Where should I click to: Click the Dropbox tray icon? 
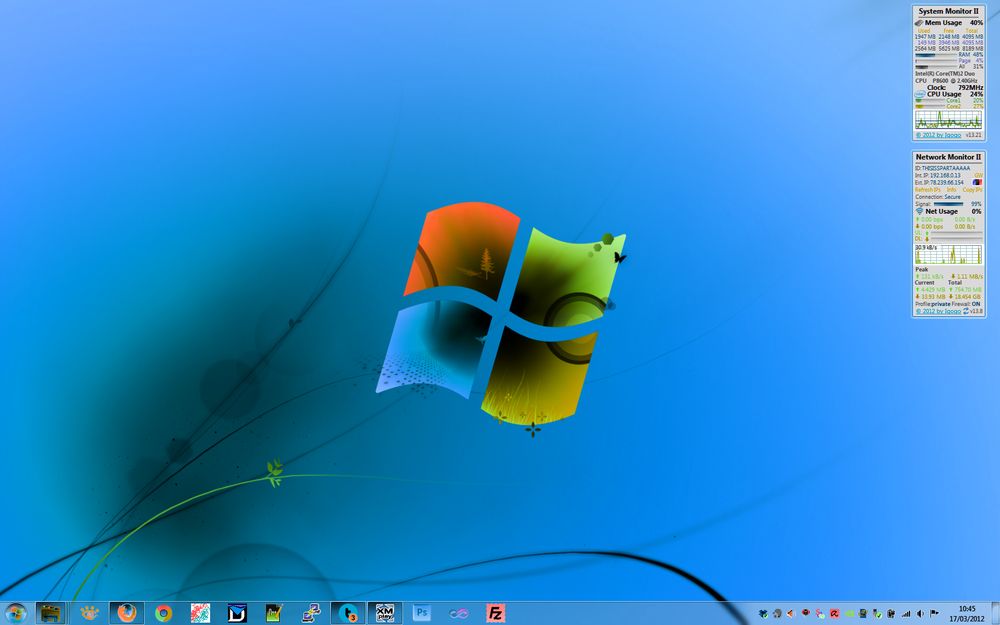763,614
